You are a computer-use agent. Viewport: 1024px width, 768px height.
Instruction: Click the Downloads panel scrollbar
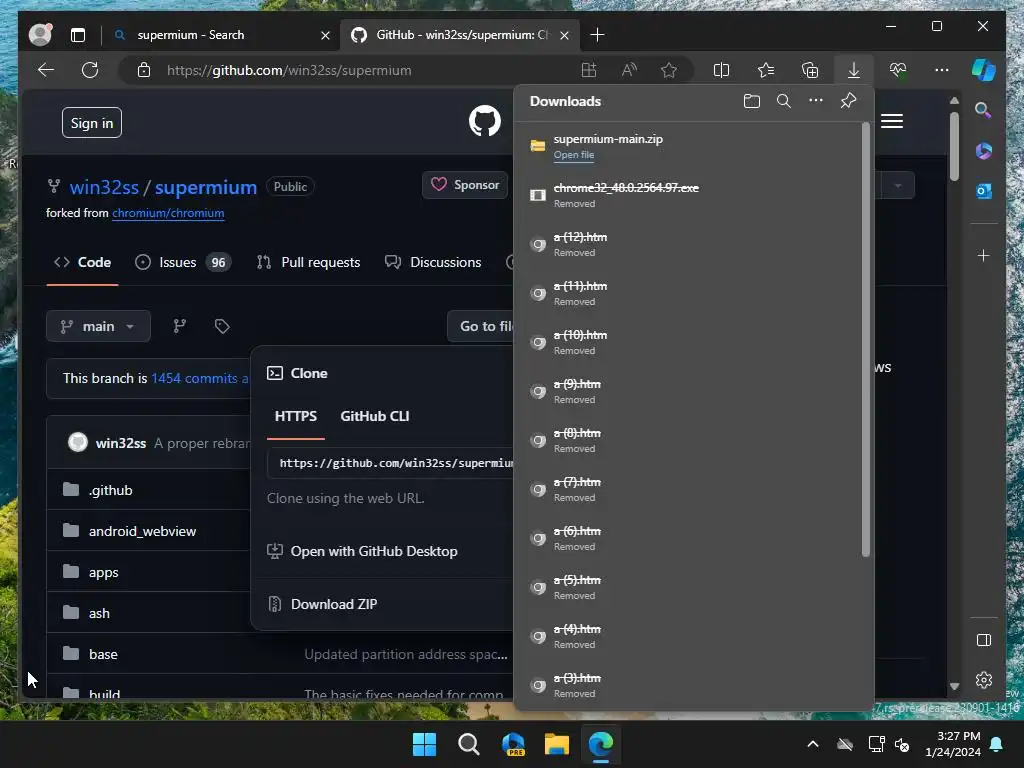(865, 340)
